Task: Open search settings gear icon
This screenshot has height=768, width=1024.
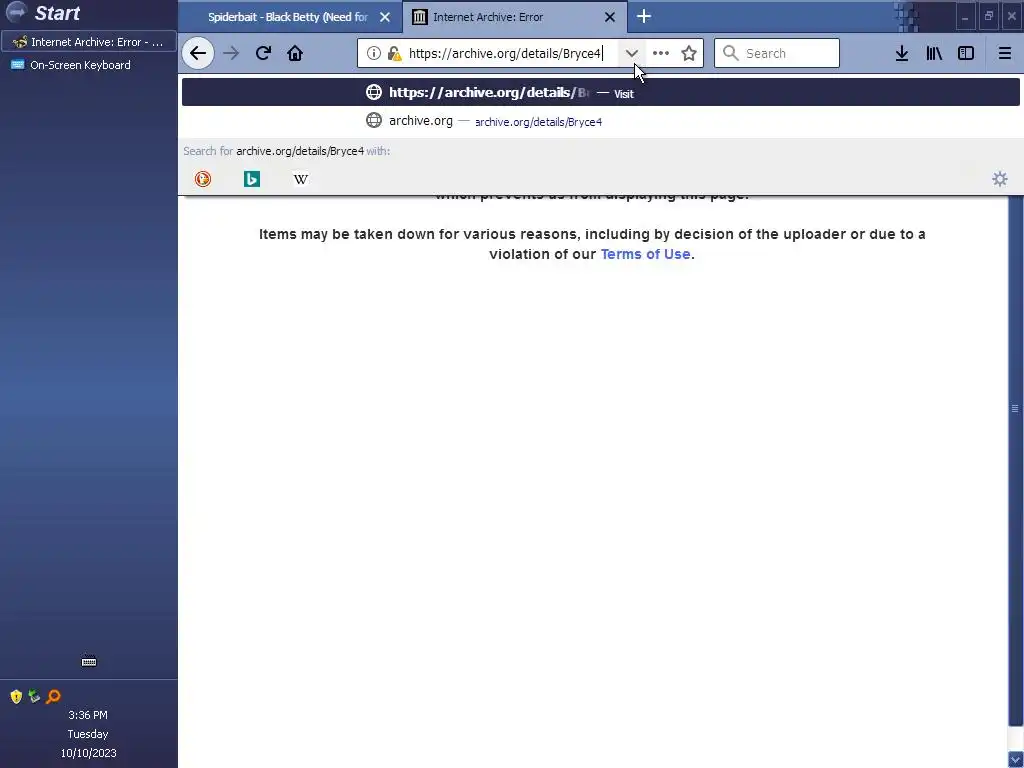Action: click(x=1000, y=178)
